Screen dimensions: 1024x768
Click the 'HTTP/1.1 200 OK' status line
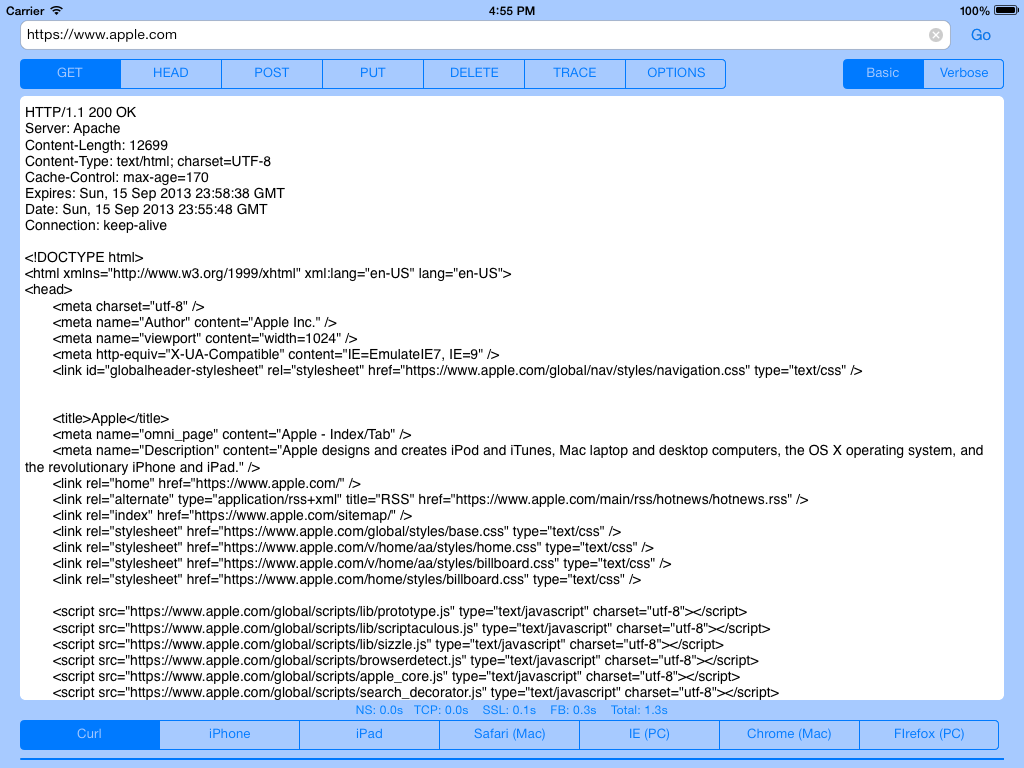click(80, 112)
